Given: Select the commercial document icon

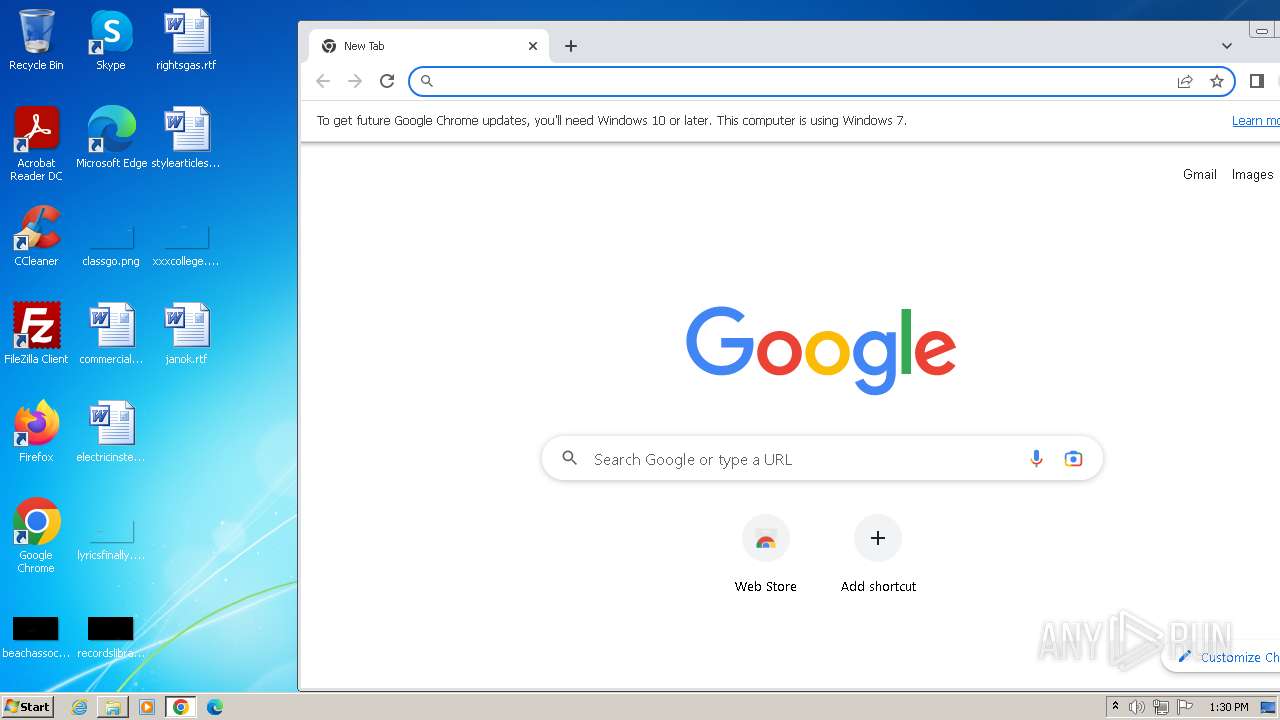Looking at the screenshot, I should point(111,334).
